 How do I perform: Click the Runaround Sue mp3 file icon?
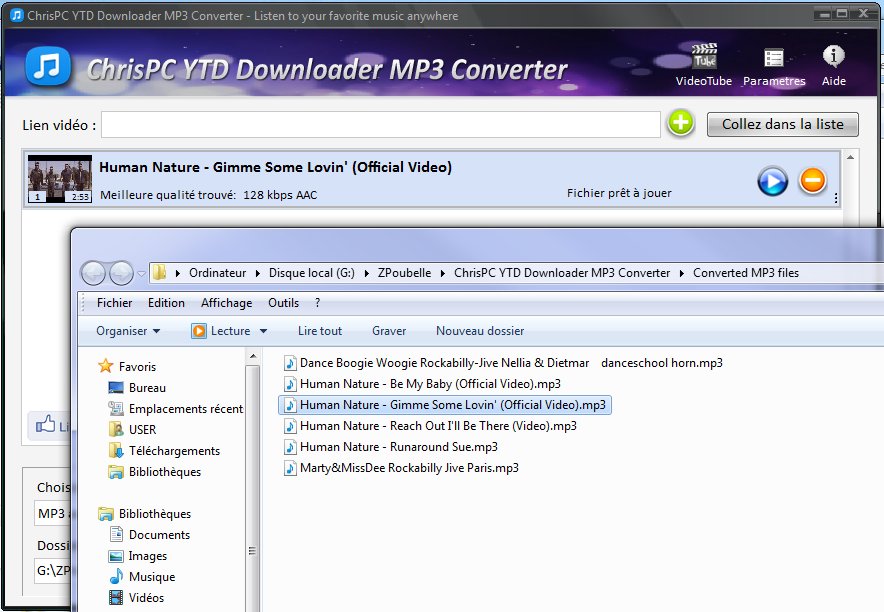point(290,447)
